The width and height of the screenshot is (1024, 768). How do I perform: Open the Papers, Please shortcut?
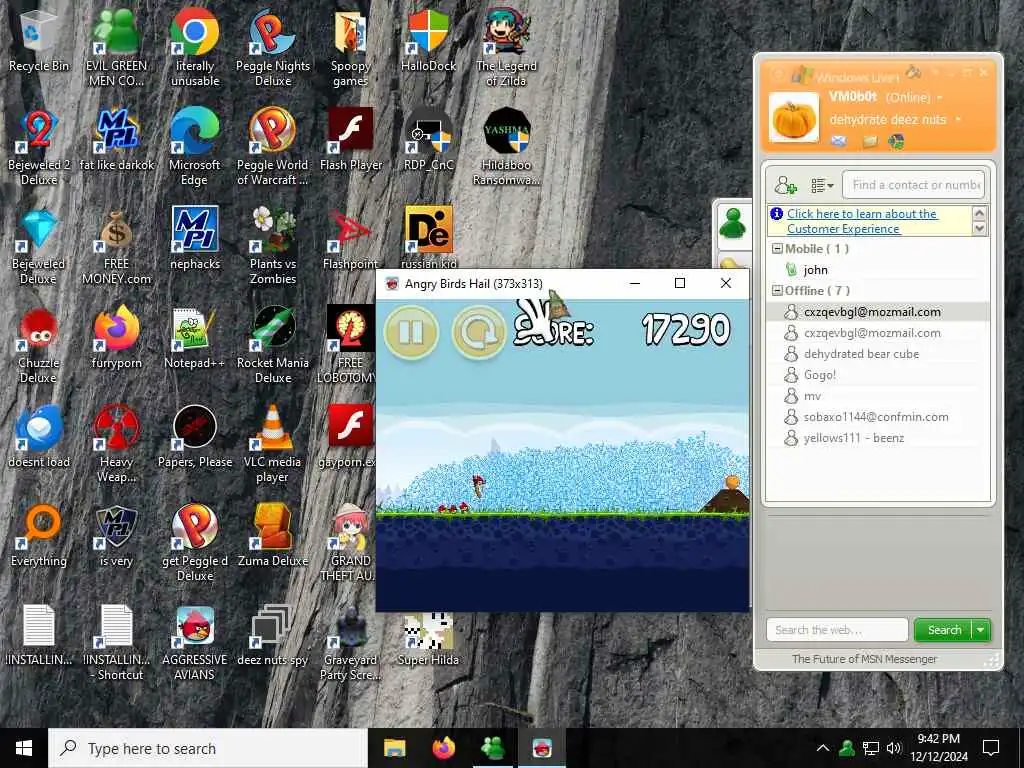195,437
